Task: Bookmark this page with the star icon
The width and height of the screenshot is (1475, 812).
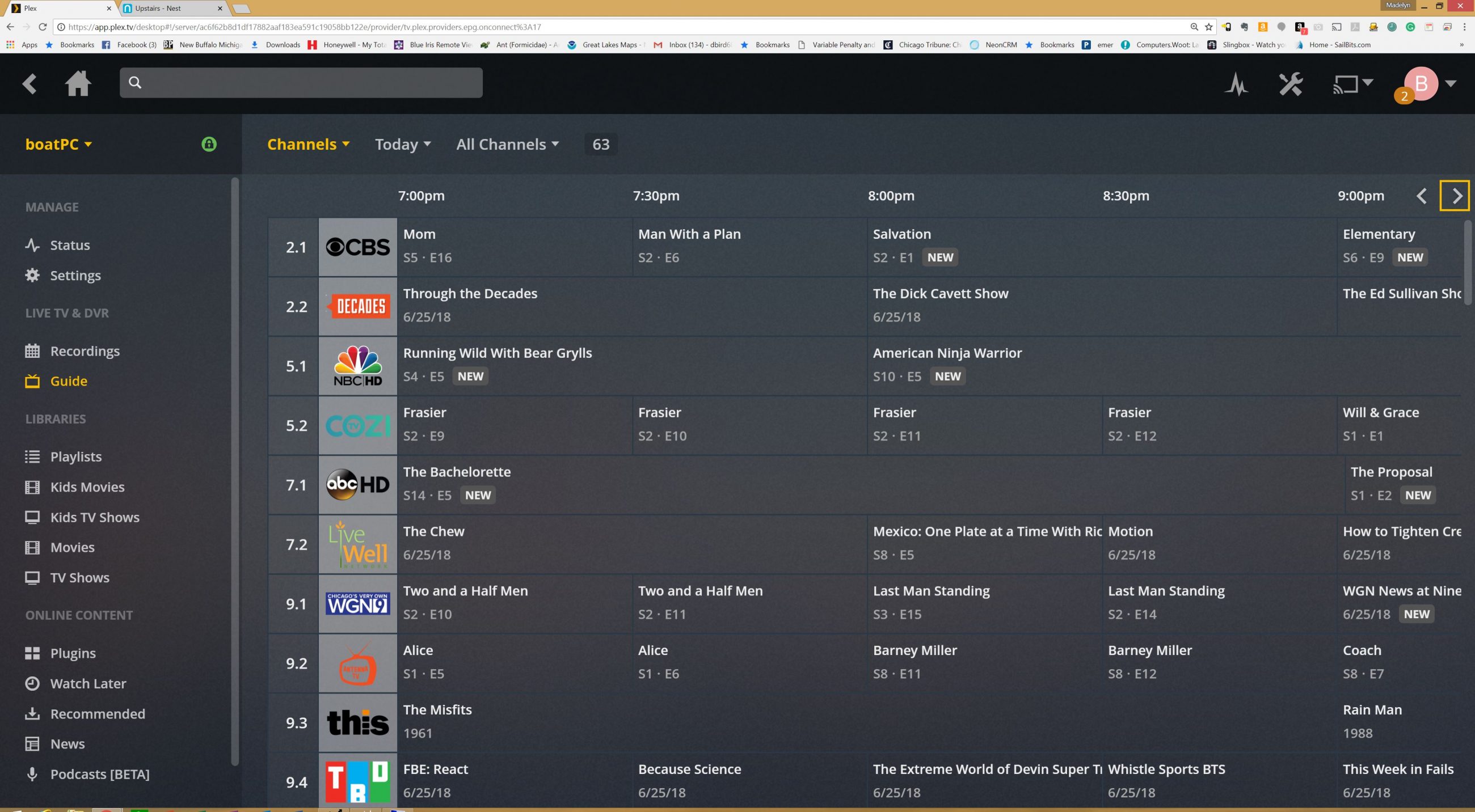Action: tap(1209, 27)
